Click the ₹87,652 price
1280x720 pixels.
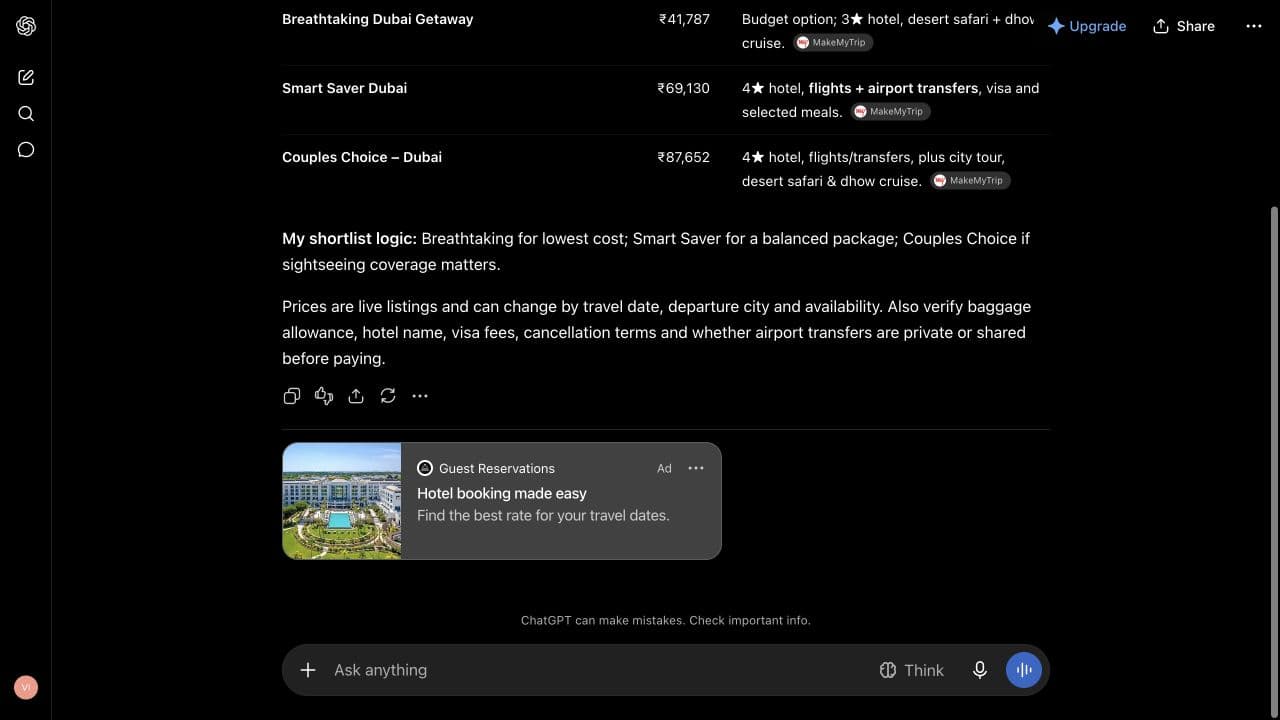click(x=684, y=157)
